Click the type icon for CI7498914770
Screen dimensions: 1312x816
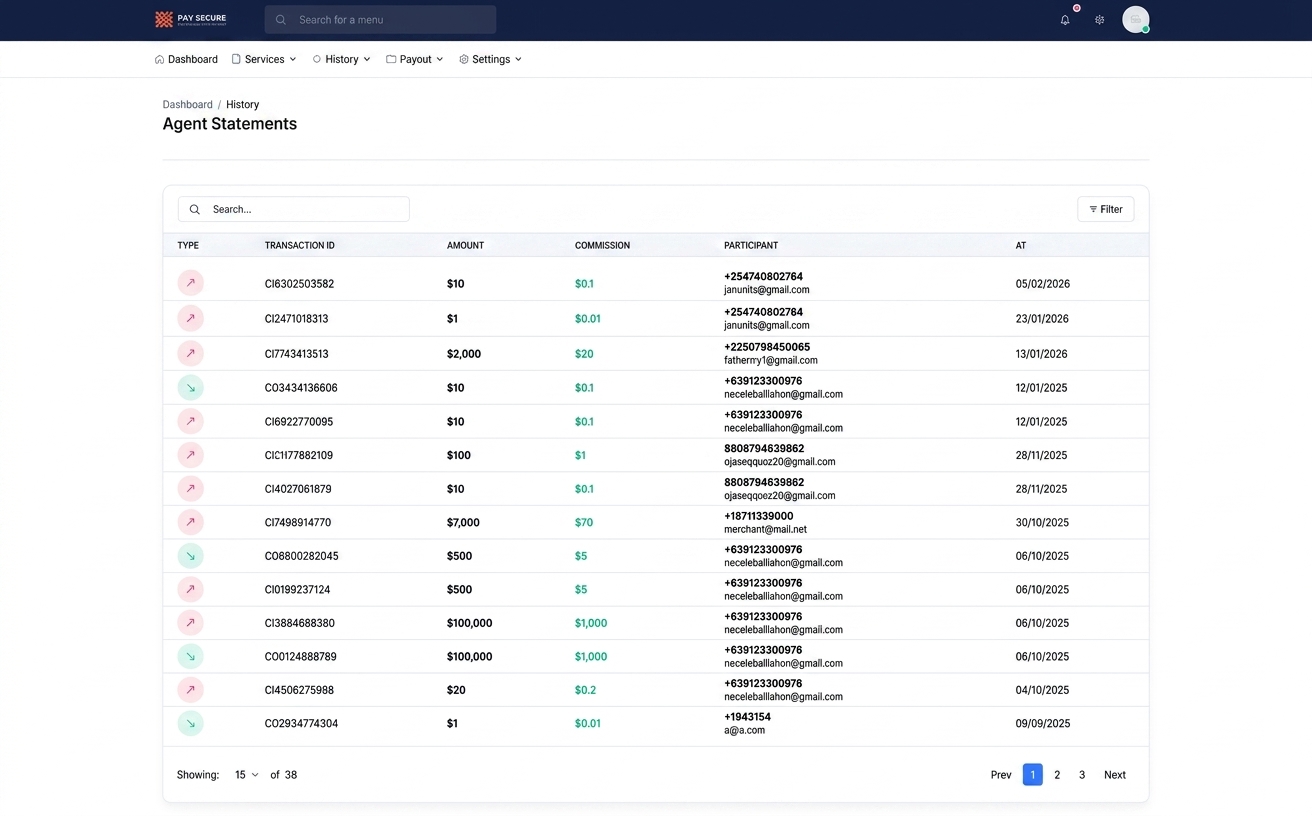(190, 522)
